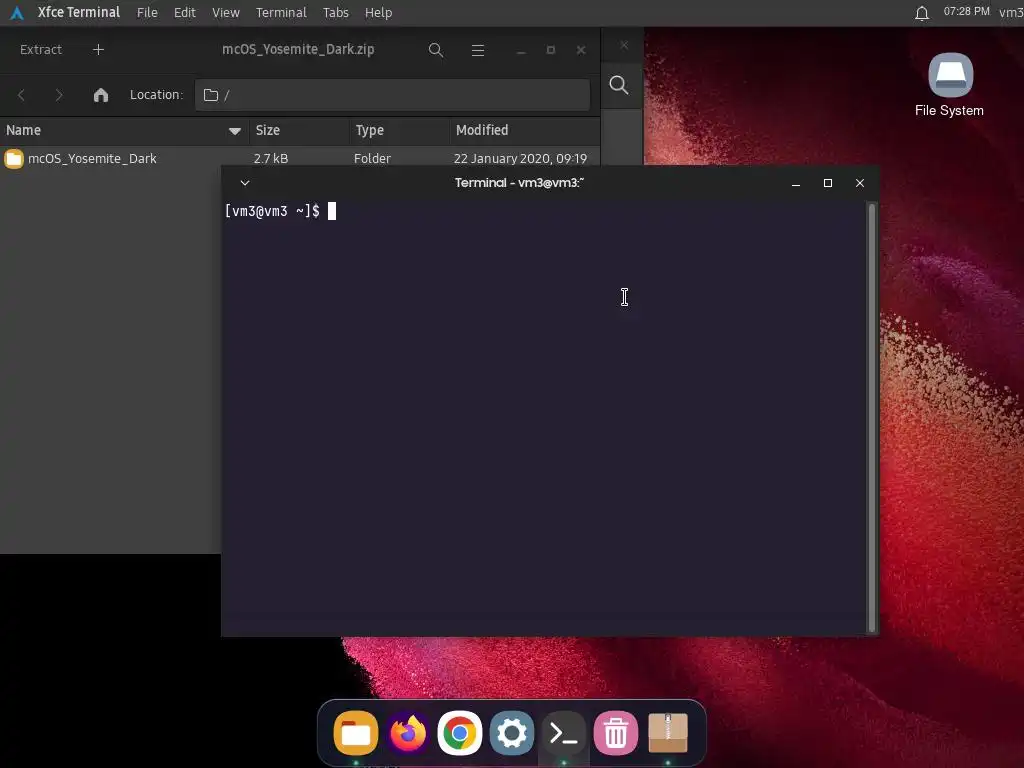This screenshot has width=1024, height=768.
Task: Open the terminal window's dropdown chevron menu
Action: tap(245, 183)
